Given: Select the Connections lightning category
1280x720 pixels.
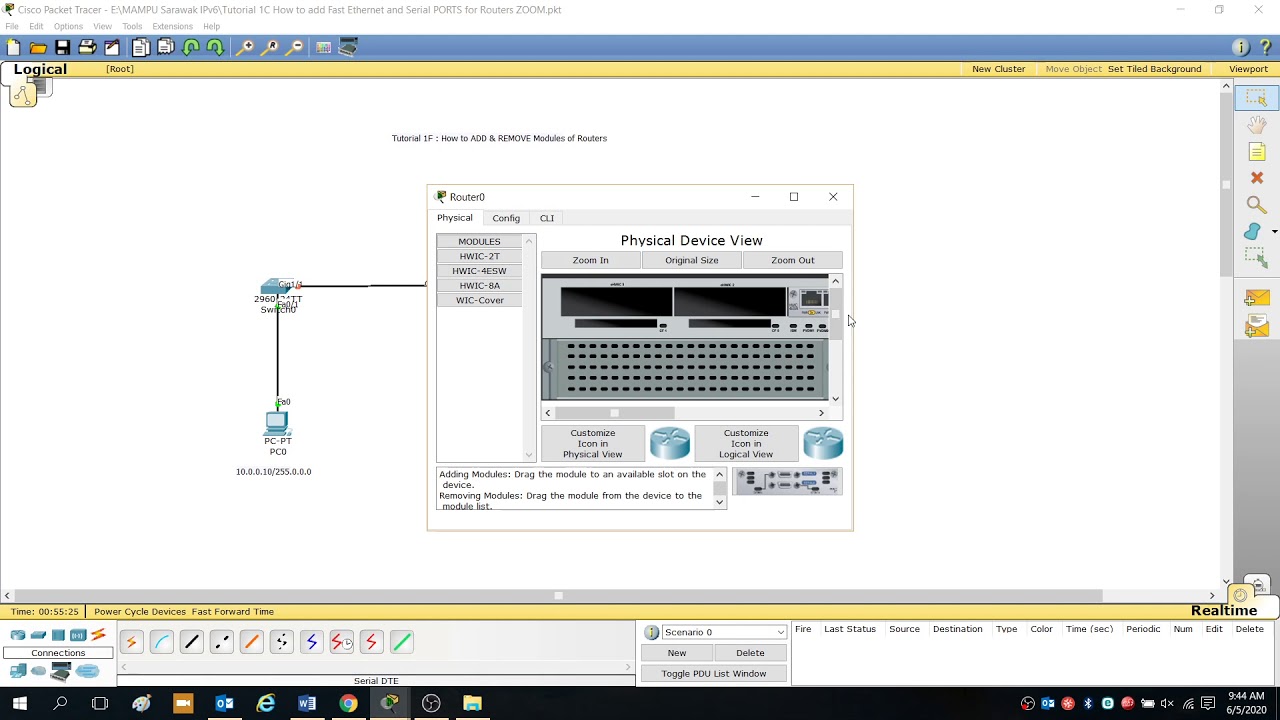Looking at the screenshot, I should 98,635.
